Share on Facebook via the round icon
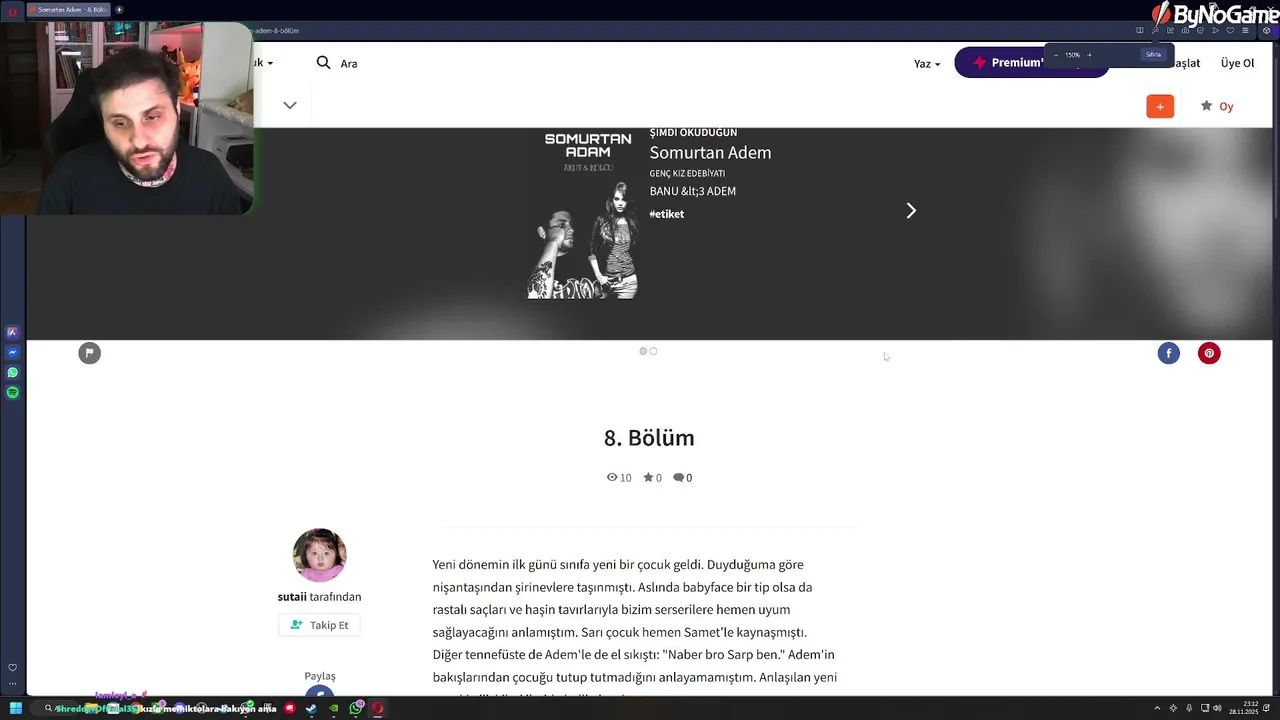The width and height of the screenshot is (1280, 720). tap(1169, 353)
